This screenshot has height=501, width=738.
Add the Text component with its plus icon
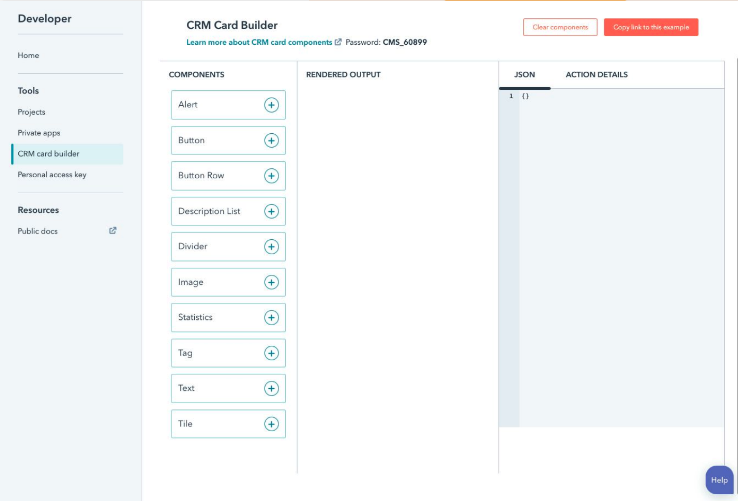271,388
